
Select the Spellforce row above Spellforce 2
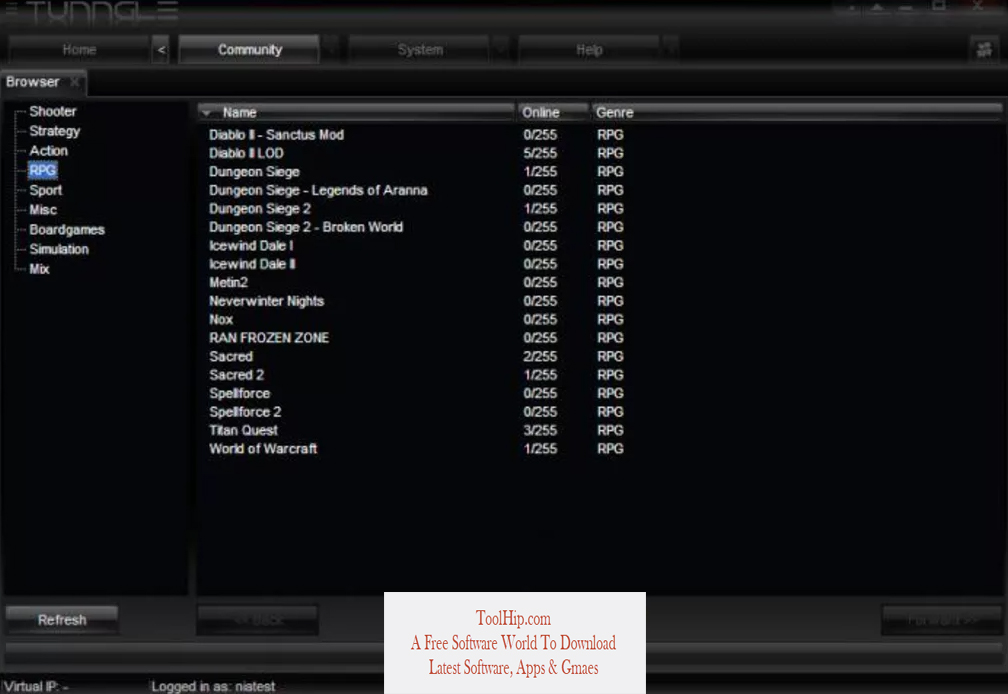click(x=239, y=393)
